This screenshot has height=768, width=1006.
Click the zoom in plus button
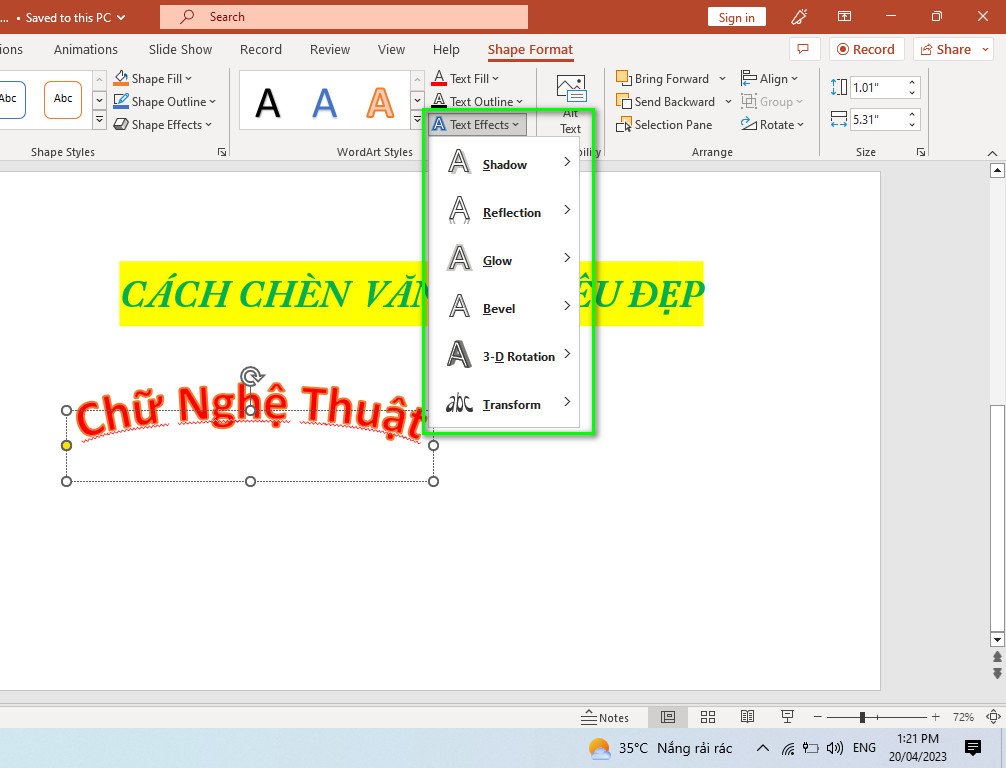[935, 717]
